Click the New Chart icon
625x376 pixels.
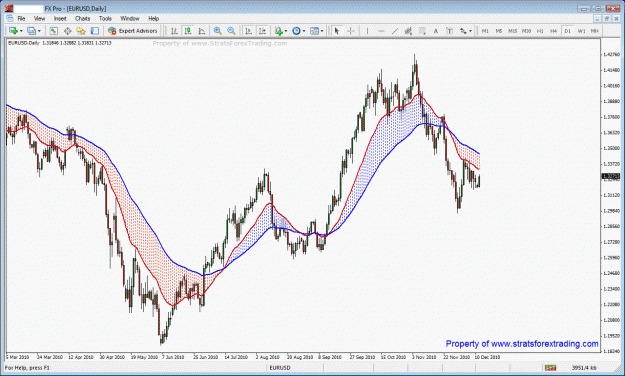(13, 31)
